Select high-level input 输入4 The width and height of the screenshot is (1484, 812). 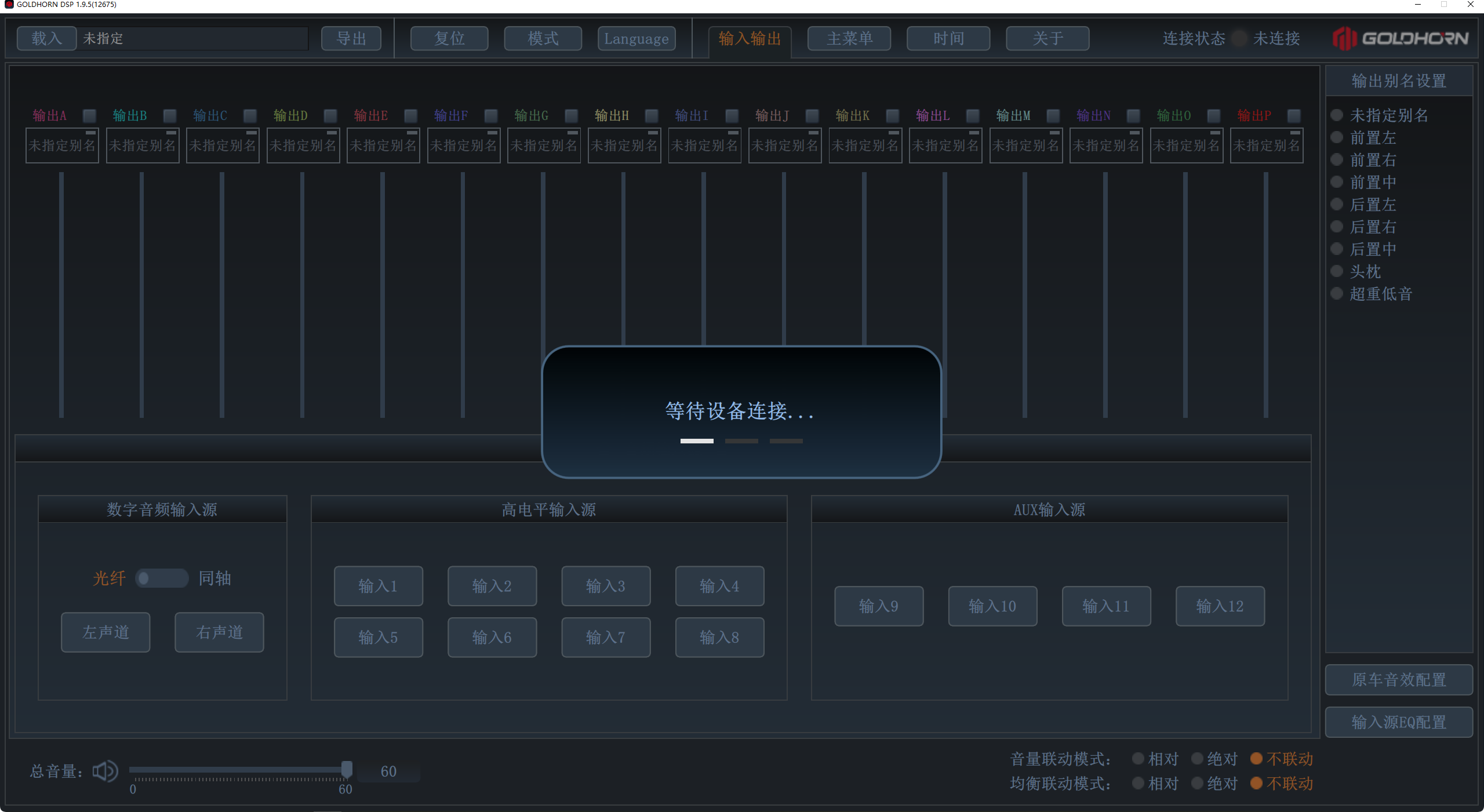(719, 586)
